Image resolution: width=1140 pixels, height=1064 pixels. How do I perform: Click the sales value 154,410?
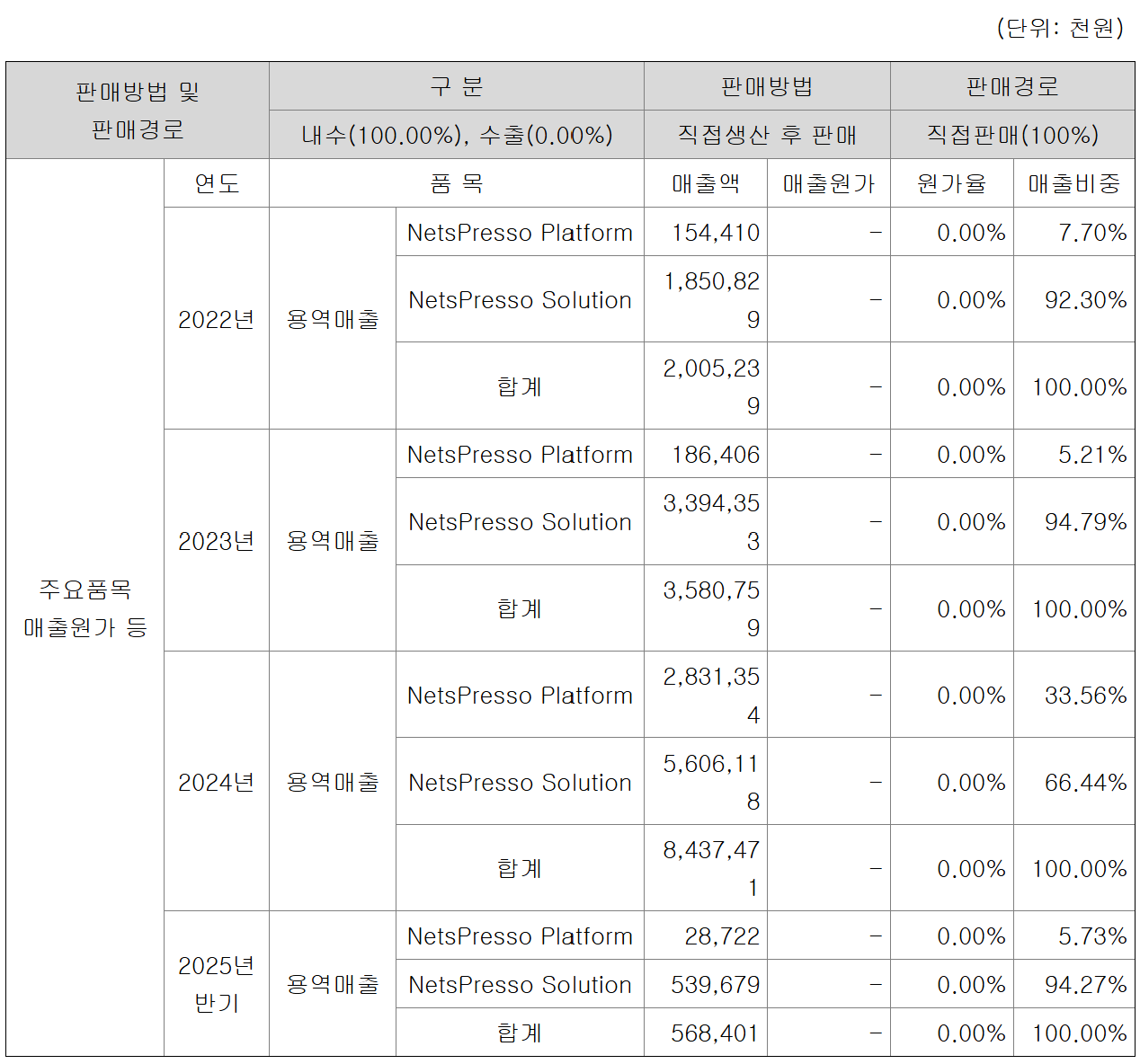tap(706, 233)
